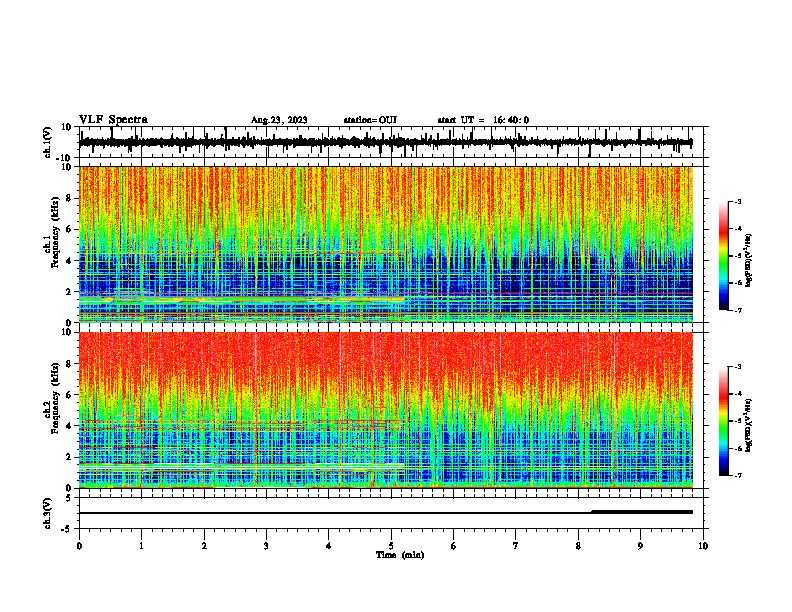
Task: Click the "0" tick on the time axis
Action: (x=79, y=546)
